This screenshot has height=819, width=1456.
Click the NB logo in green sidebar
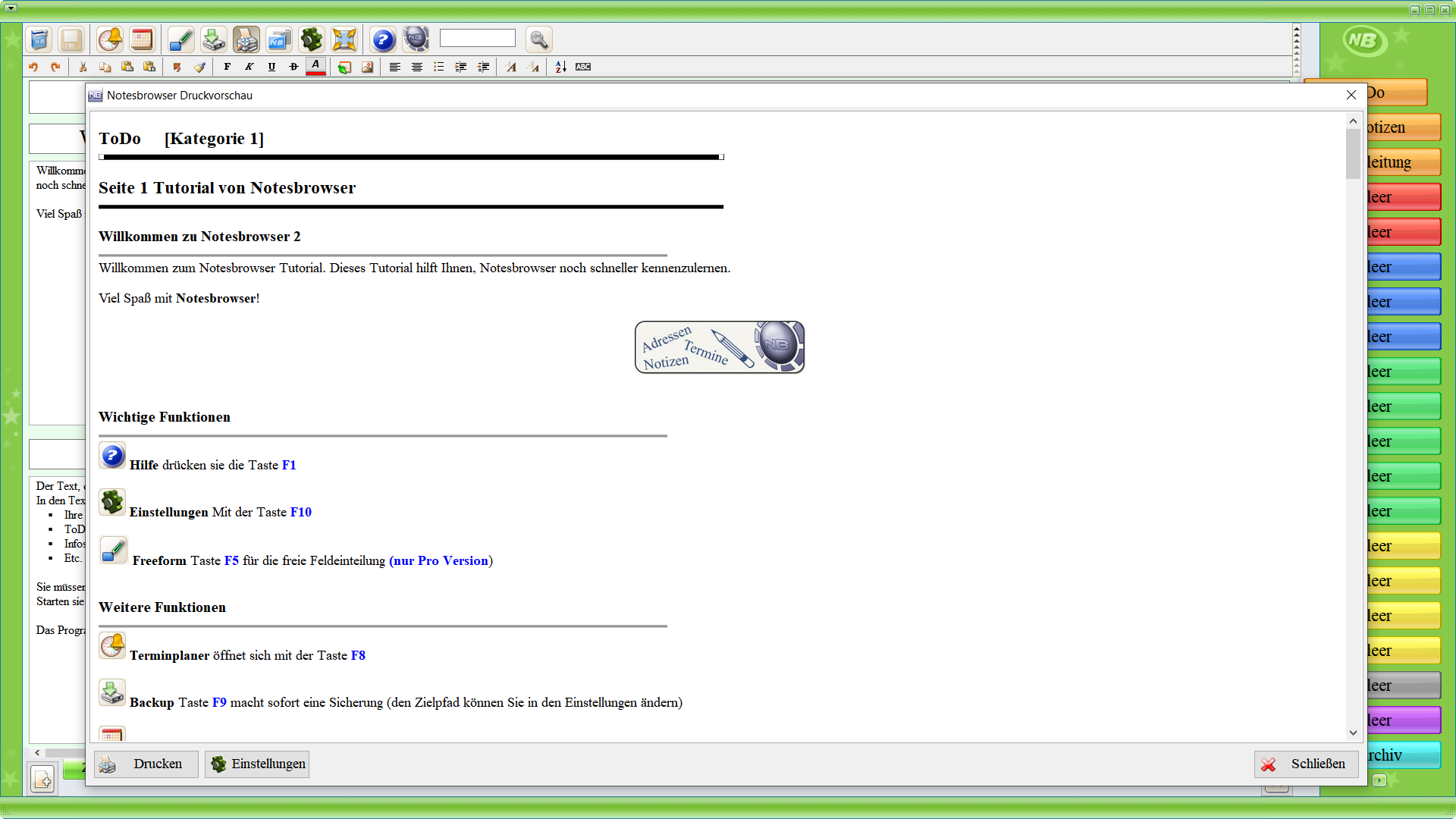[x=1365, y=41]
